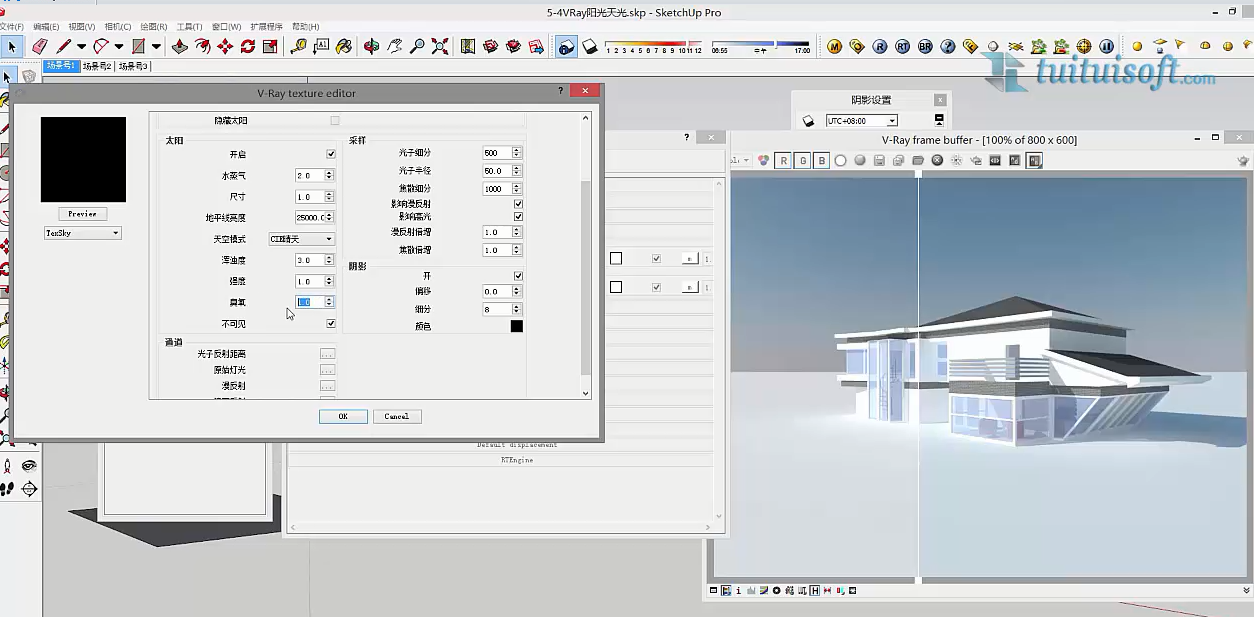
Task: Toggle the 不可见 (invisible) checkbox
Action: pyautogui.click(x=331, y=324)
